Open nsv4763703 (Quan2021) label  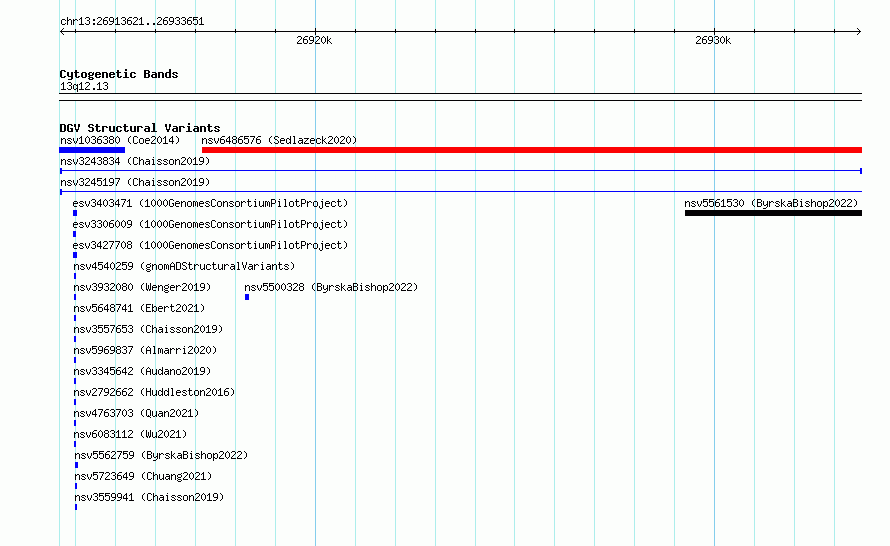point(136,413)
